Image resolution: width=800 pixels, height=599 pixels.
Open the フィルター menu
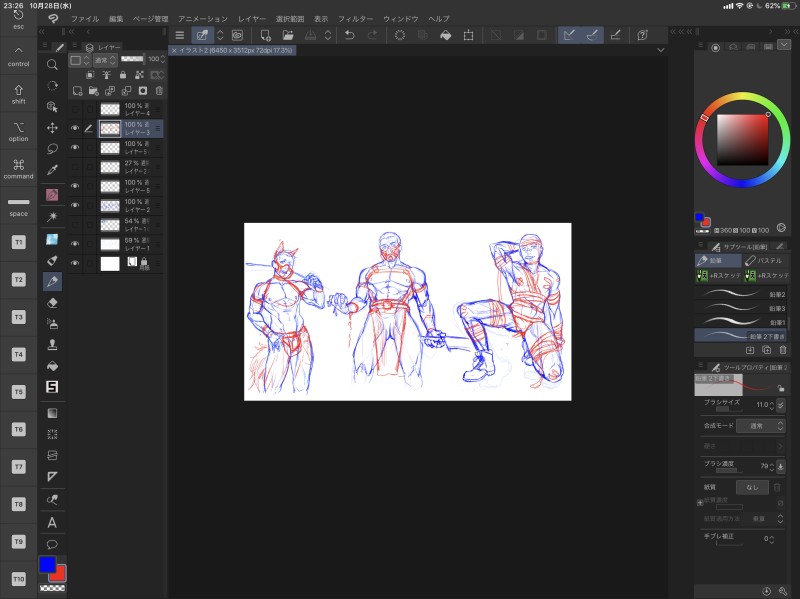click(x=355, y=19)
